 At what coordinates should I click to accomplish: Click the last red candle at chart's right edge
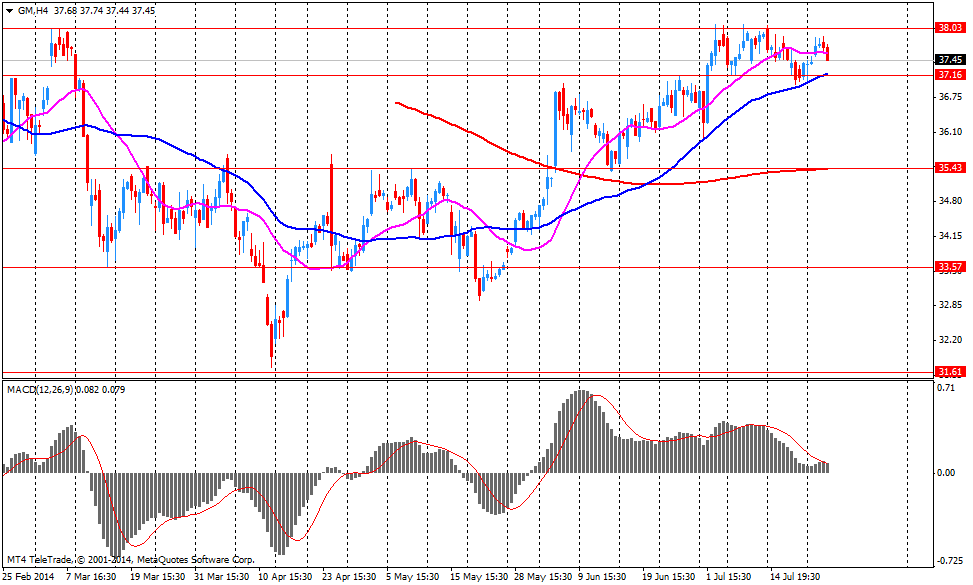coord(827,52)
